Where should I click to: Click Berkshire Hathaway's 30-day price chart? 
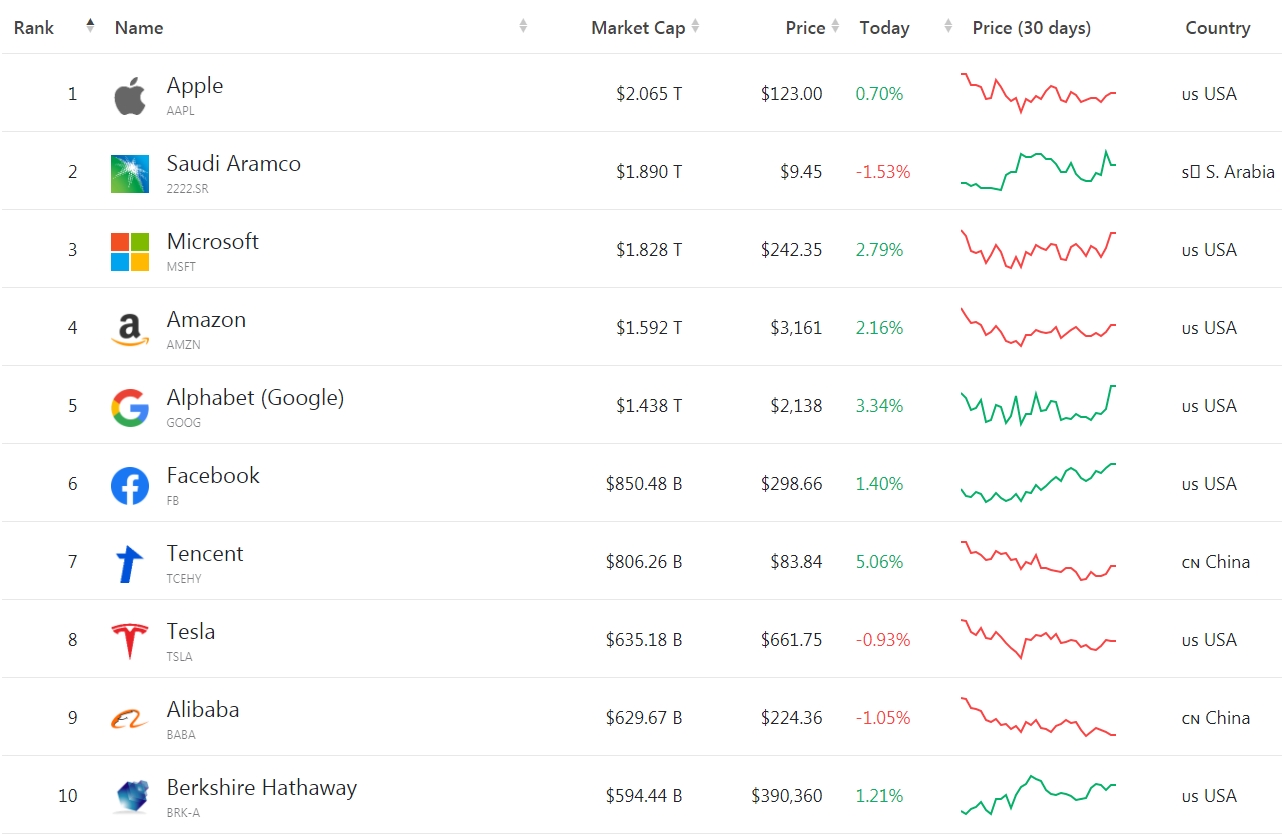click(1038, 795)
